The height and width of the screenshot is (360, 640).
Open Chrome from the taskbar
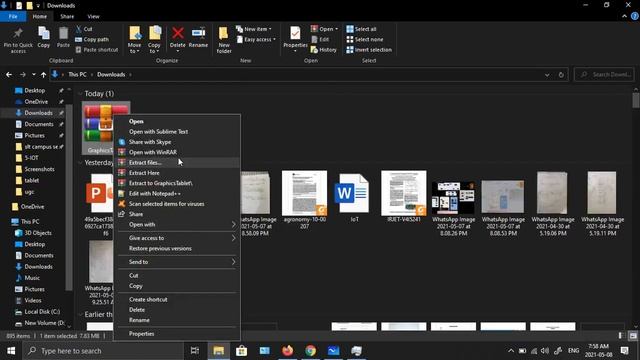coord(311,351)
